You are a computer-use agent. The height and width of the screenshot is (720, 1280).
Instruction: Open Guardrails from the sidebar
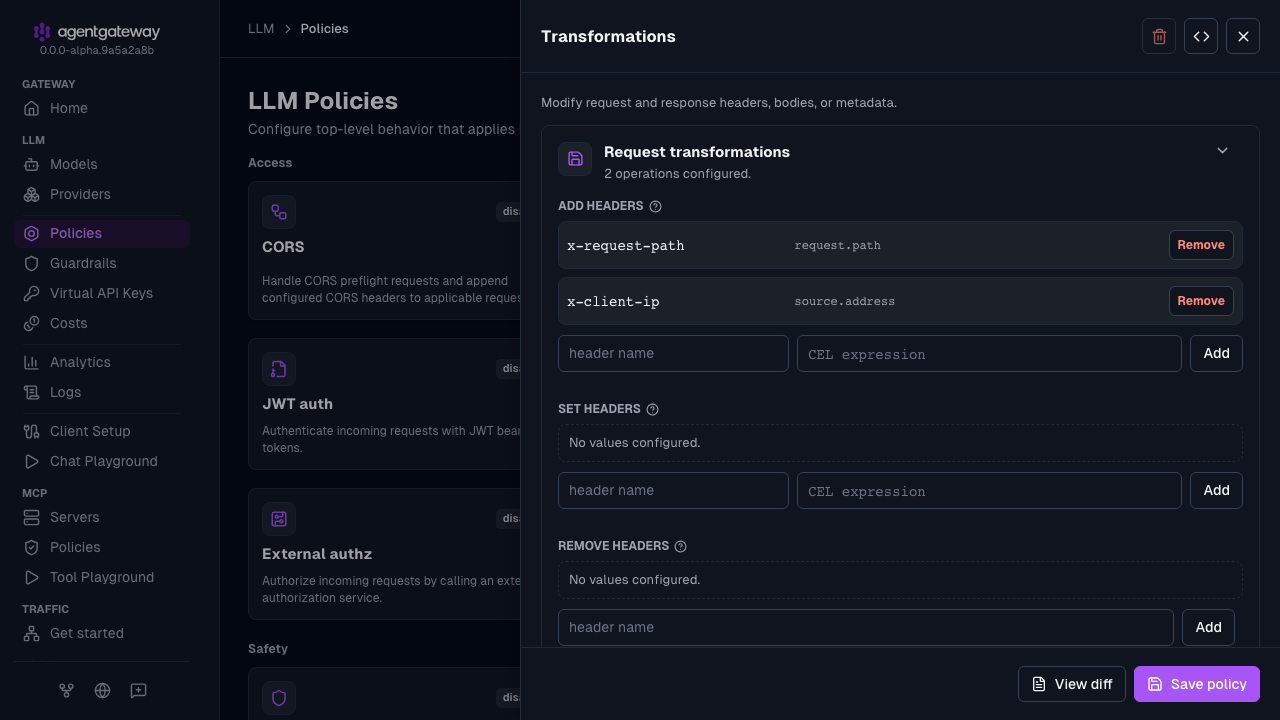tap(102, 263)
